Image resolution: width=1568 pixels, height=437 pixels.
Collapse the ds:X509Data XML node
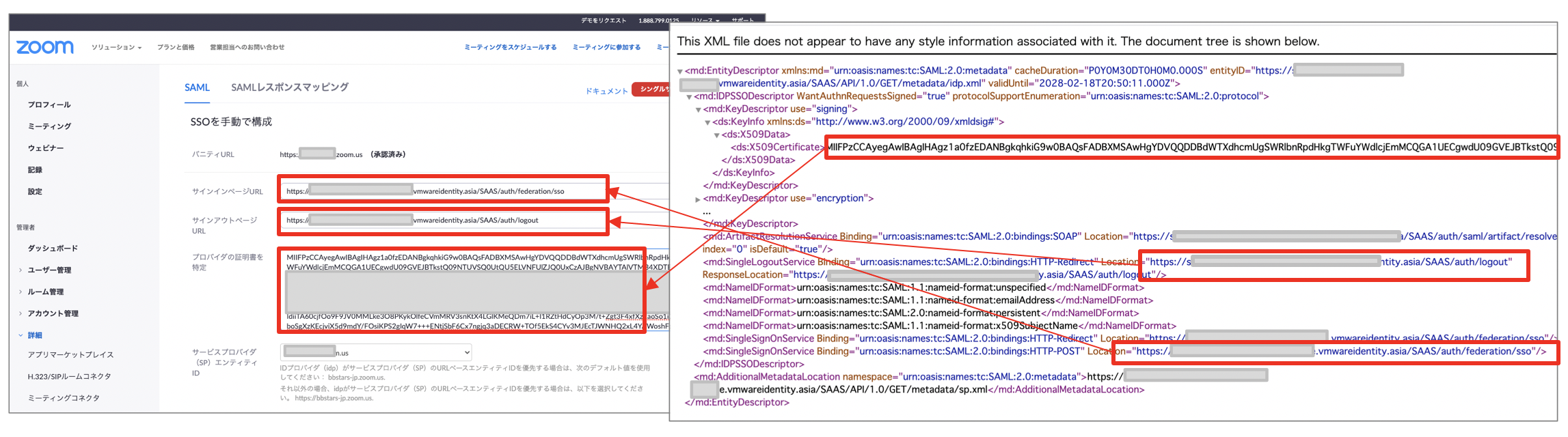coord(716,135)
